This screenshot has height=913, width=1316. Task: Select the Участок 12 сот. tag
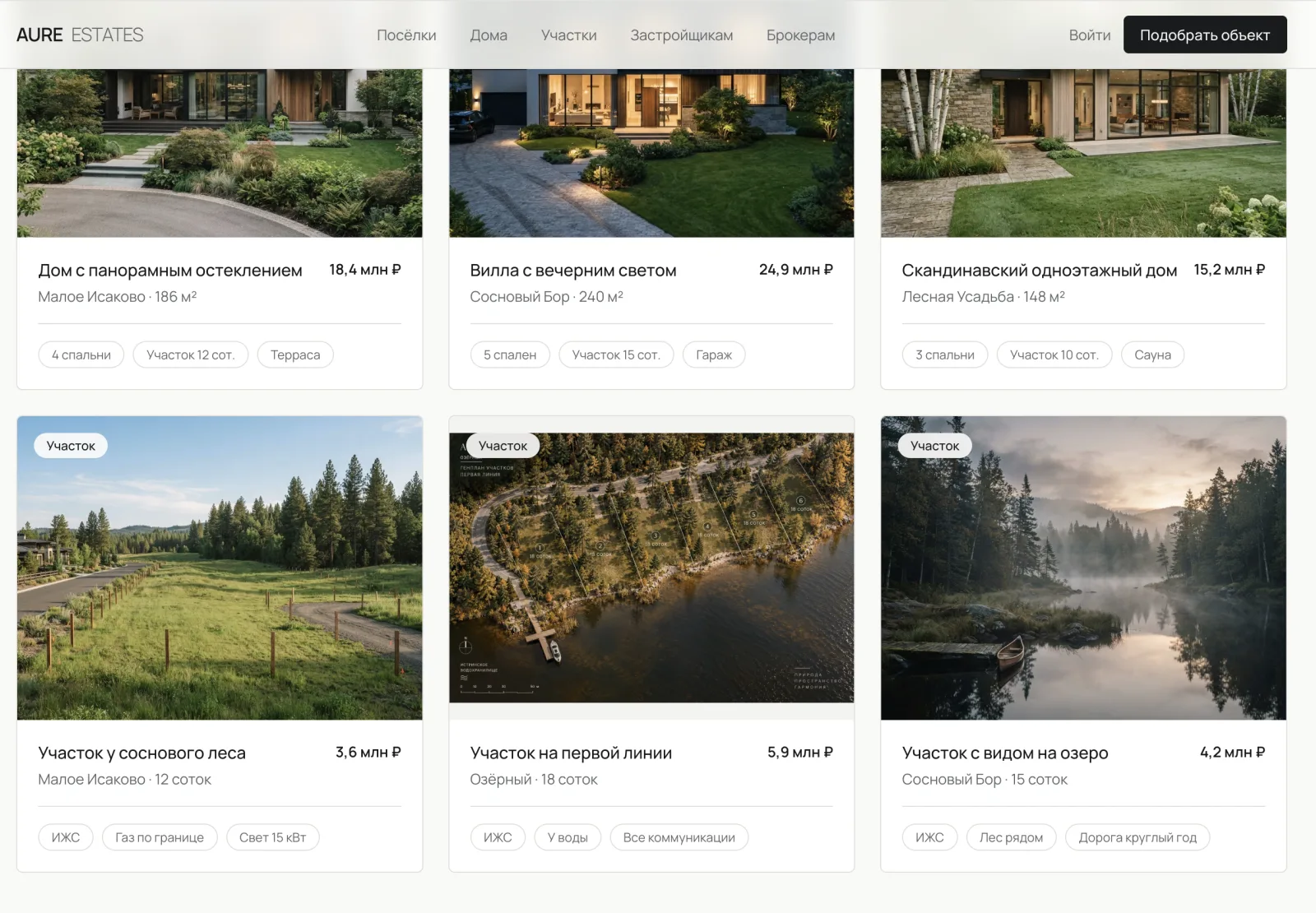point(191,355)
